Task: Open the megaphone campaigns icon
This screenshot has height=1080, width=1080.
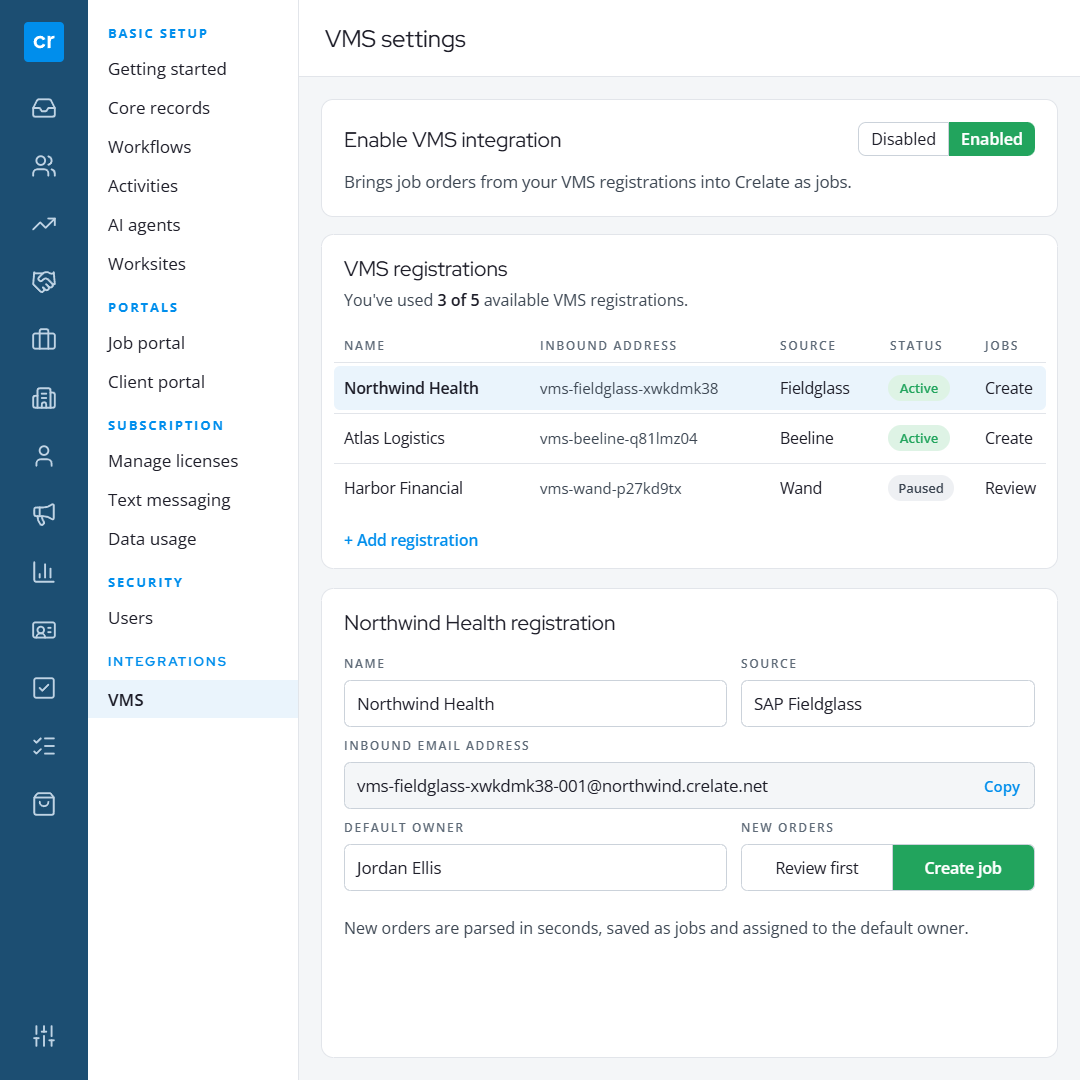Action: [x=43, y=514]
